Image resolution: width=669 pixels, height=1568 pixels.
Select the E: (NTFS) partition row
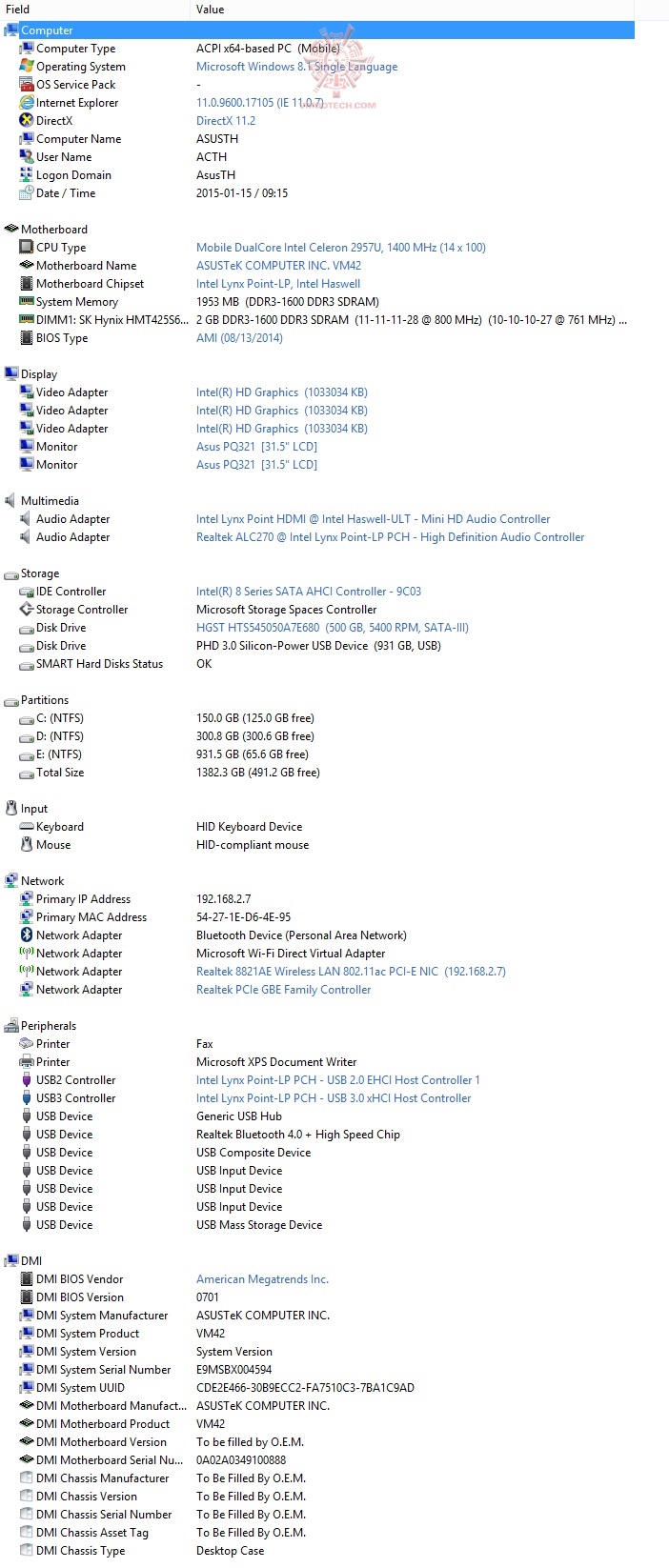(x=317, y=754)
